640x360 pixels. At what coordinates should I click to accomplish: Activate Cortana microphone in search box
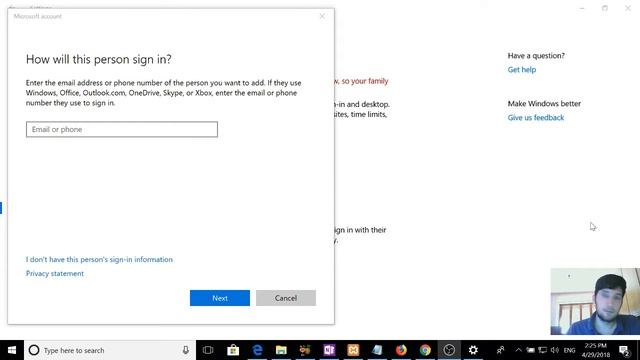click(185, 350)
